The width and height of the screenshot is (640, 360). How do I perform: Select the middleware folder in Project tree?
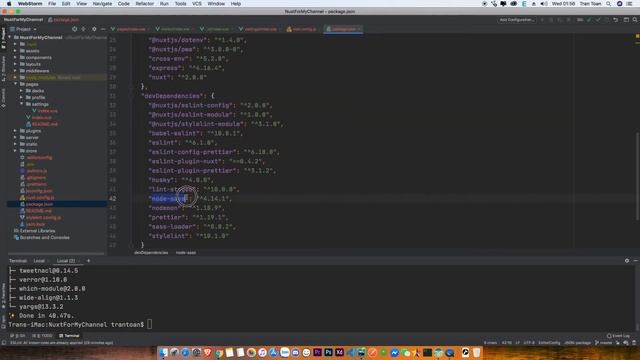pos(38,71)
